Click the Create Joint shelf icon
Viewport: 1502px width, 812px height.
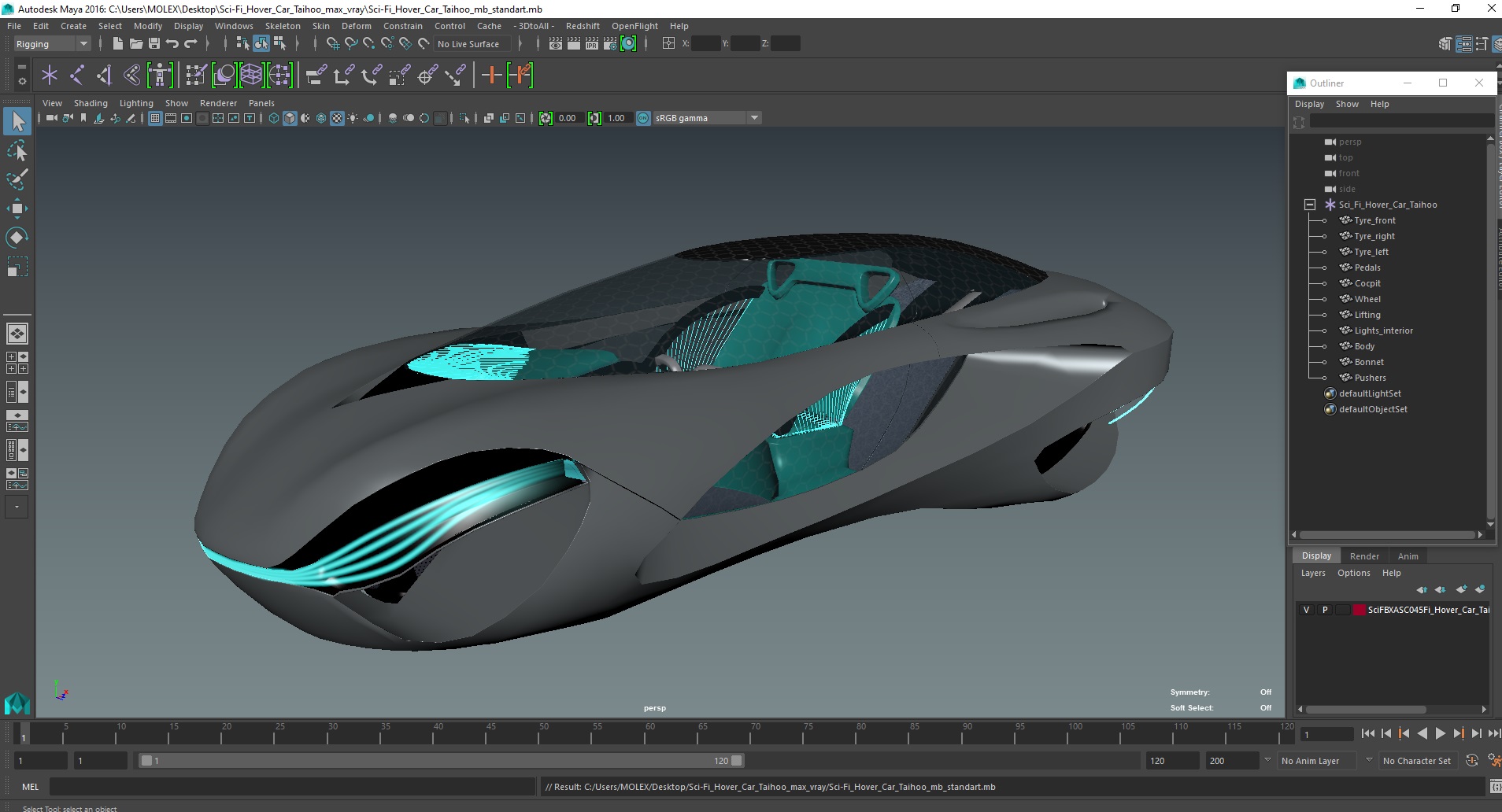(x=77, y=76)
